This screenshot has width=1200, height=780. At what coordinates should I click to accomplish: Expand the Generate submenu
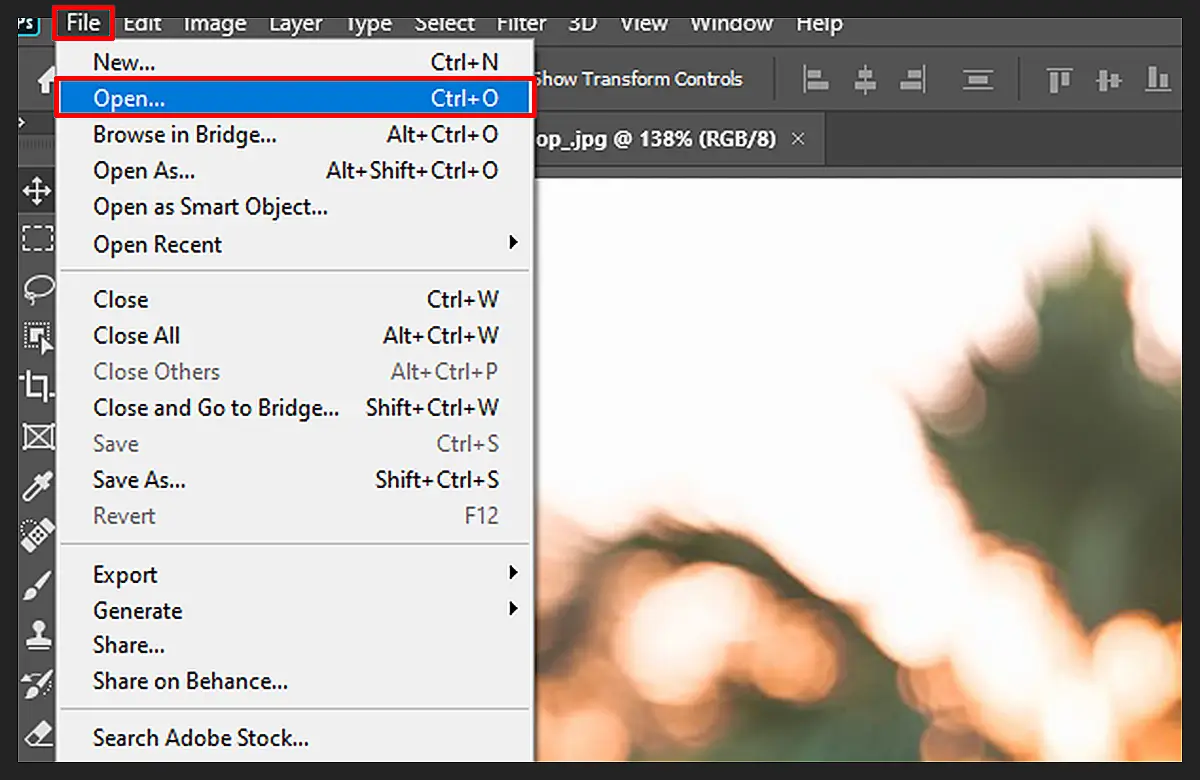click(x=293, y=610)
